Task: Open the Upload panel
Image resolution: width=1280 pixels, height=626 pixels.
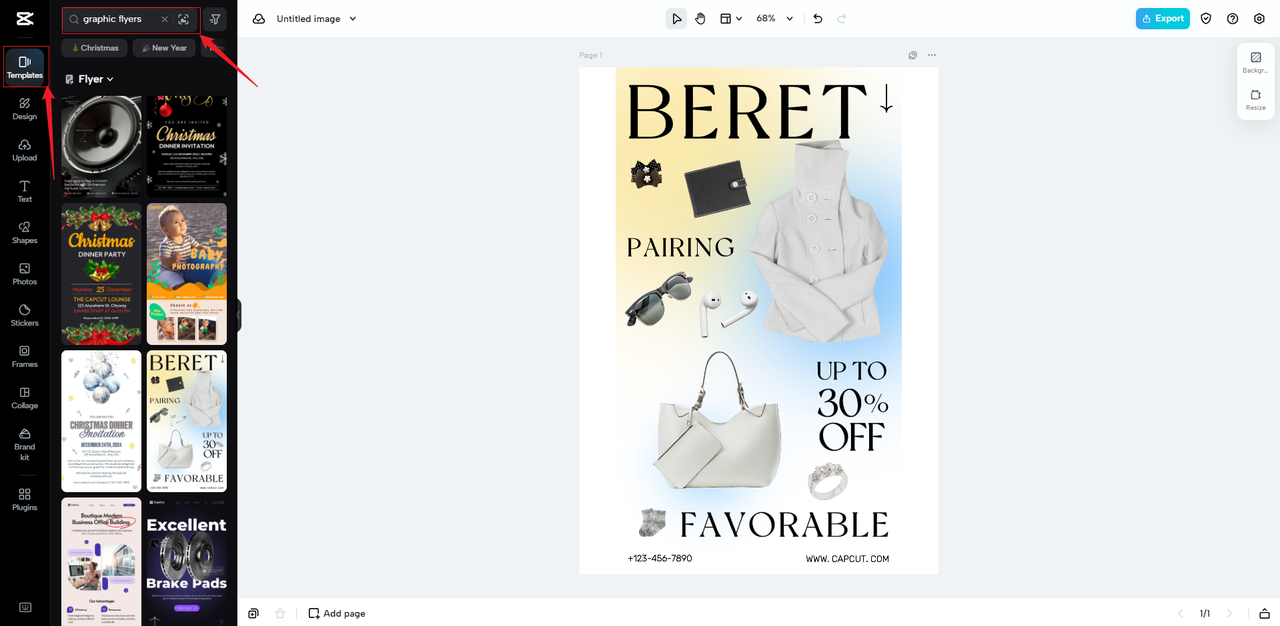Action: pyautogui.click(x=25, y=150)
